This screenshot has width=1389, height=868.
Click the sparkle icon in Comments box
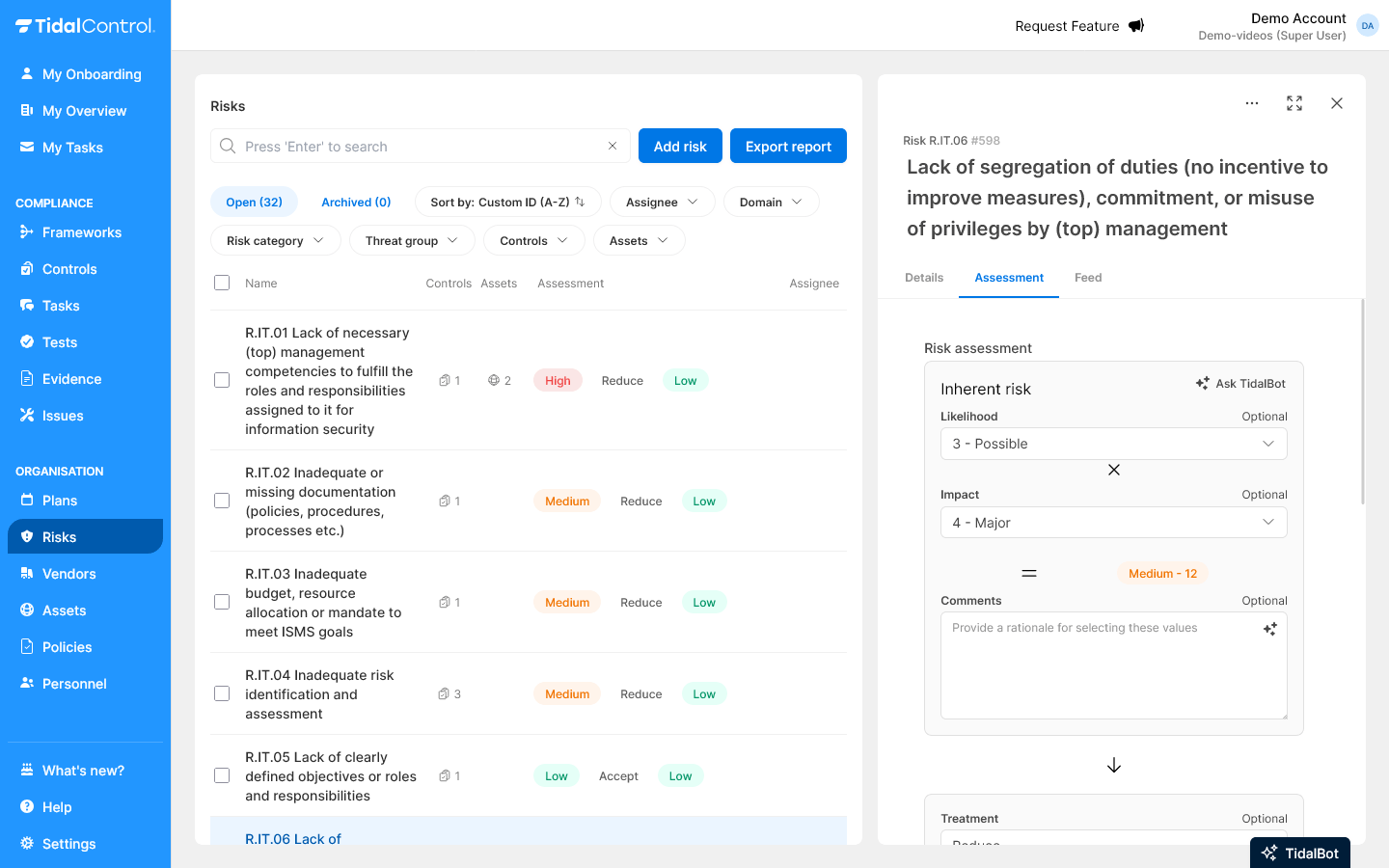point(1269,629)
